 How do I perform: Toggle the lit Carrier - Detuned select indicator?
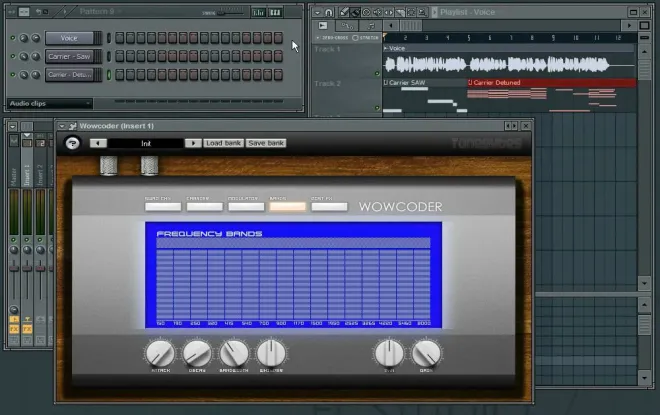(x=109, y=74)
